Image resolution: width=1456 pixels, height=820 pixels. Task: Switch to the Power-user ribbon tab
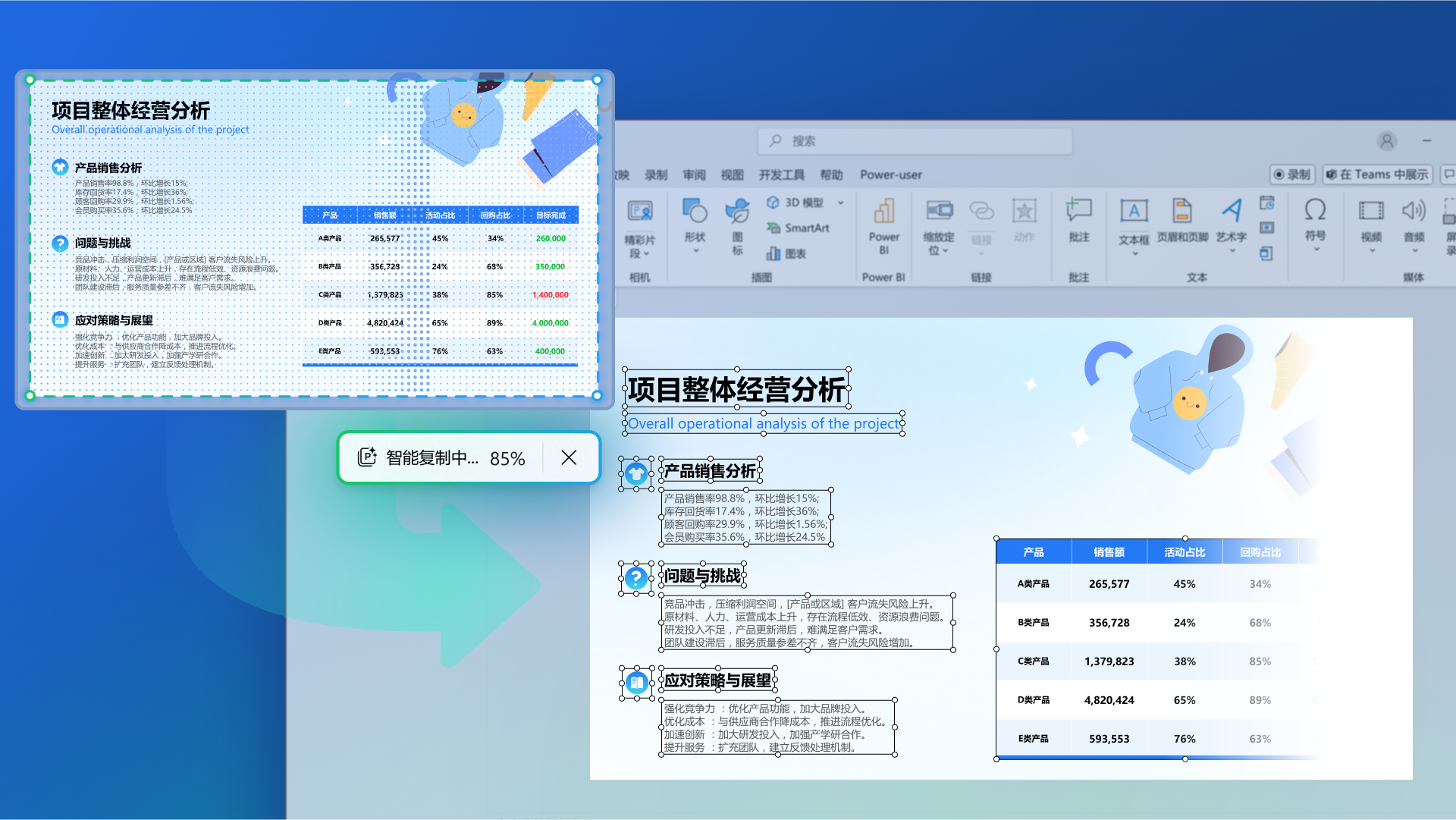tap(891, 174)
